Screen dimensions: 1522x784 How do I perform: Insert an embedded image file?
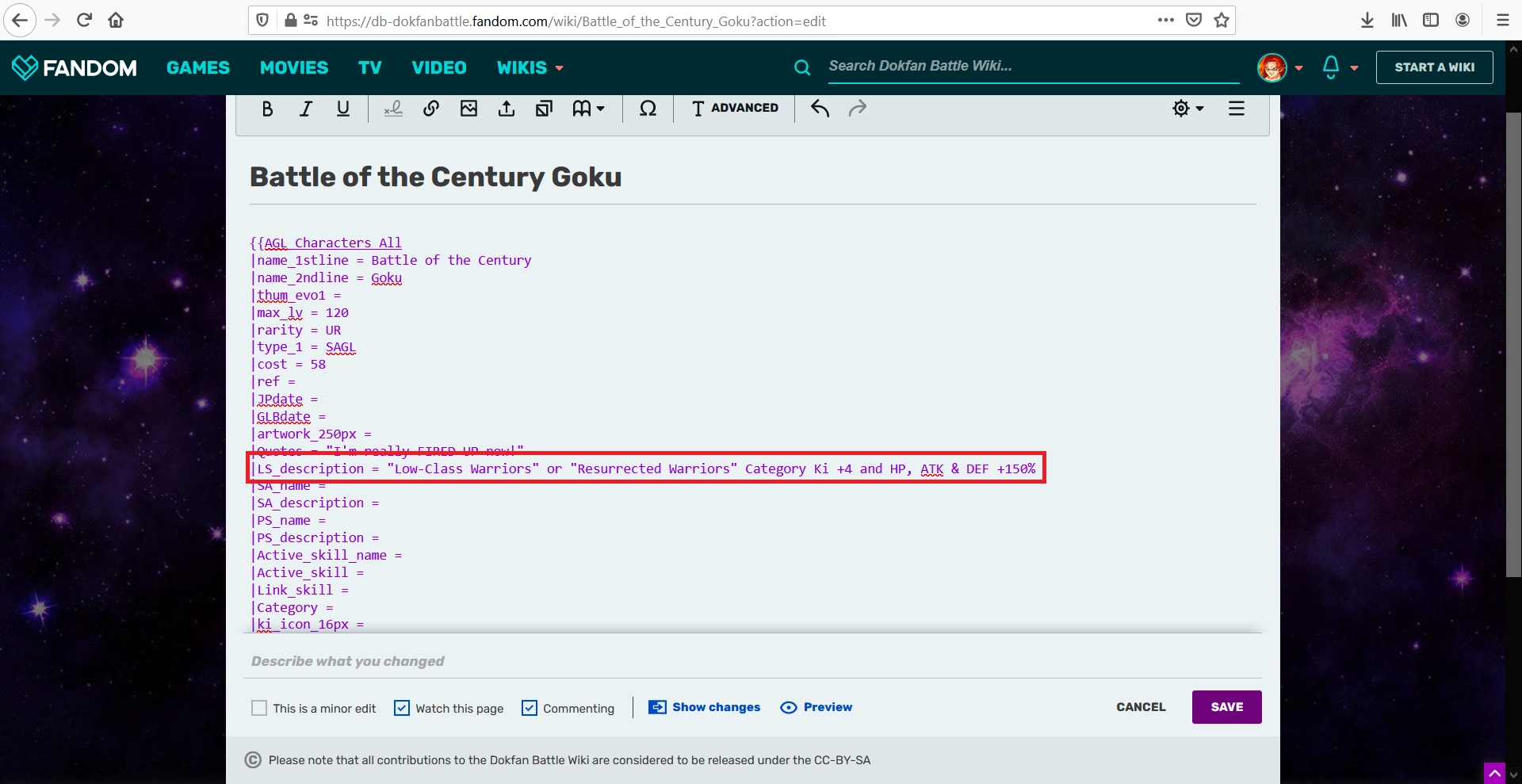tap(469, 109)
